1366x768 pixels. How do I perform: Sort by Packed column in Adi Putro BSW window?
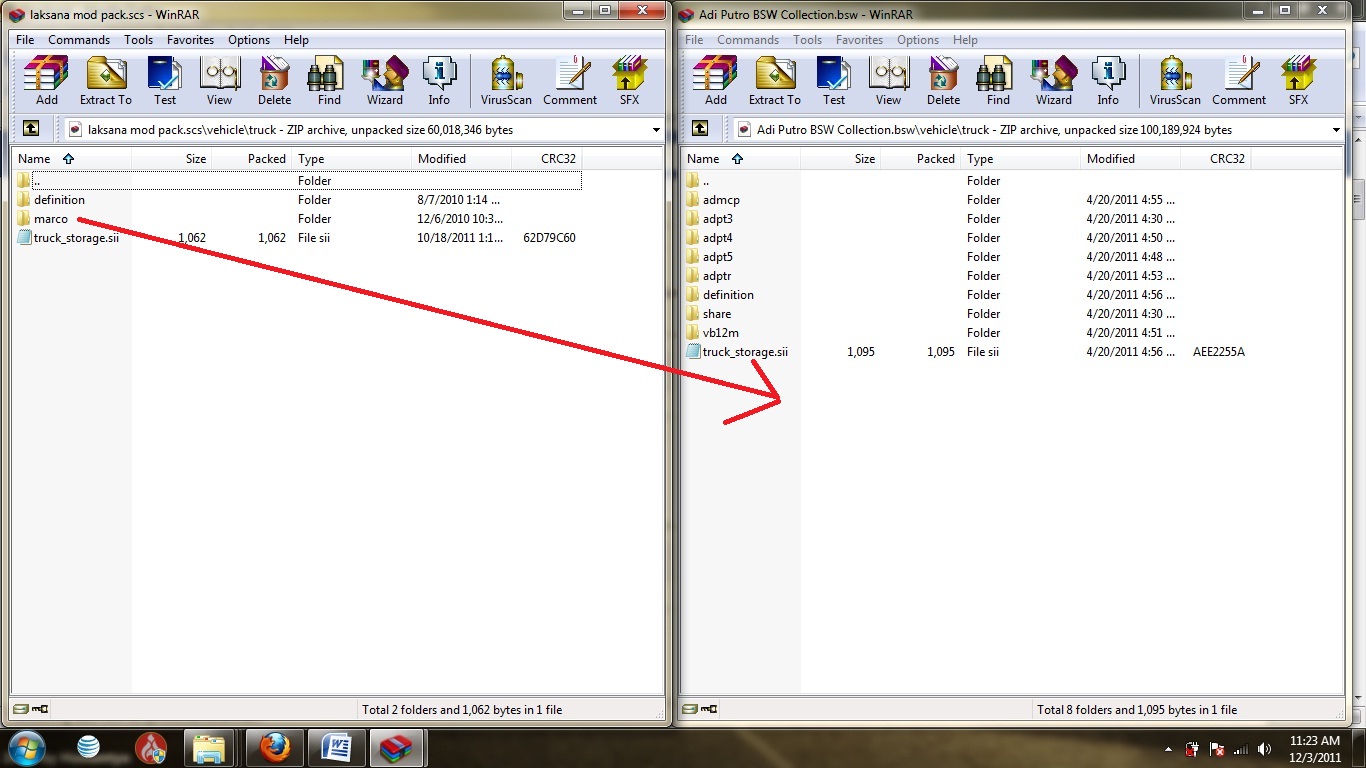[921, 159]
